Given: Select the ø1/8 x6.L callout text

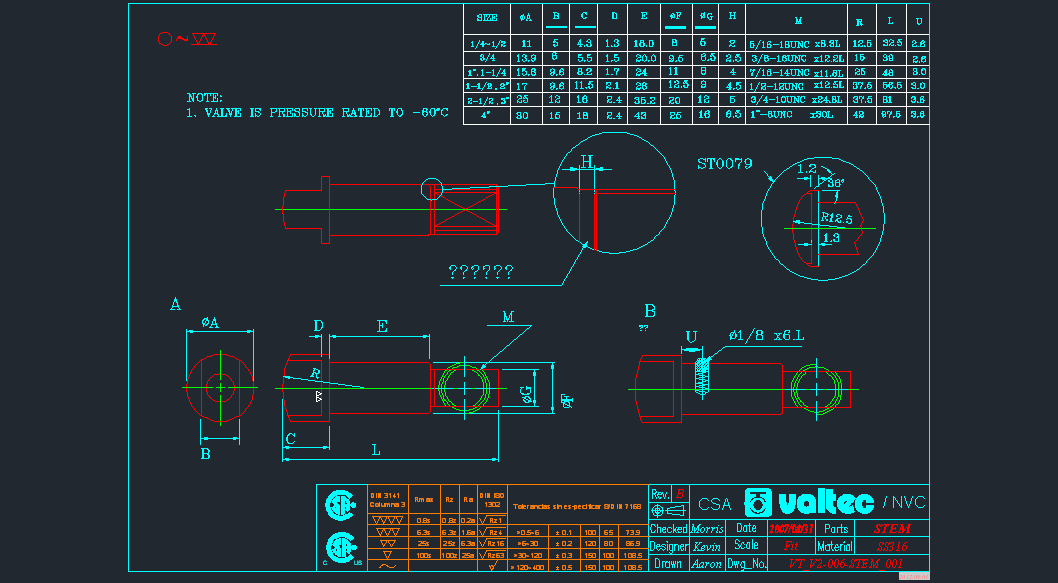Looking at the screenshot, I should pos(766,334).
